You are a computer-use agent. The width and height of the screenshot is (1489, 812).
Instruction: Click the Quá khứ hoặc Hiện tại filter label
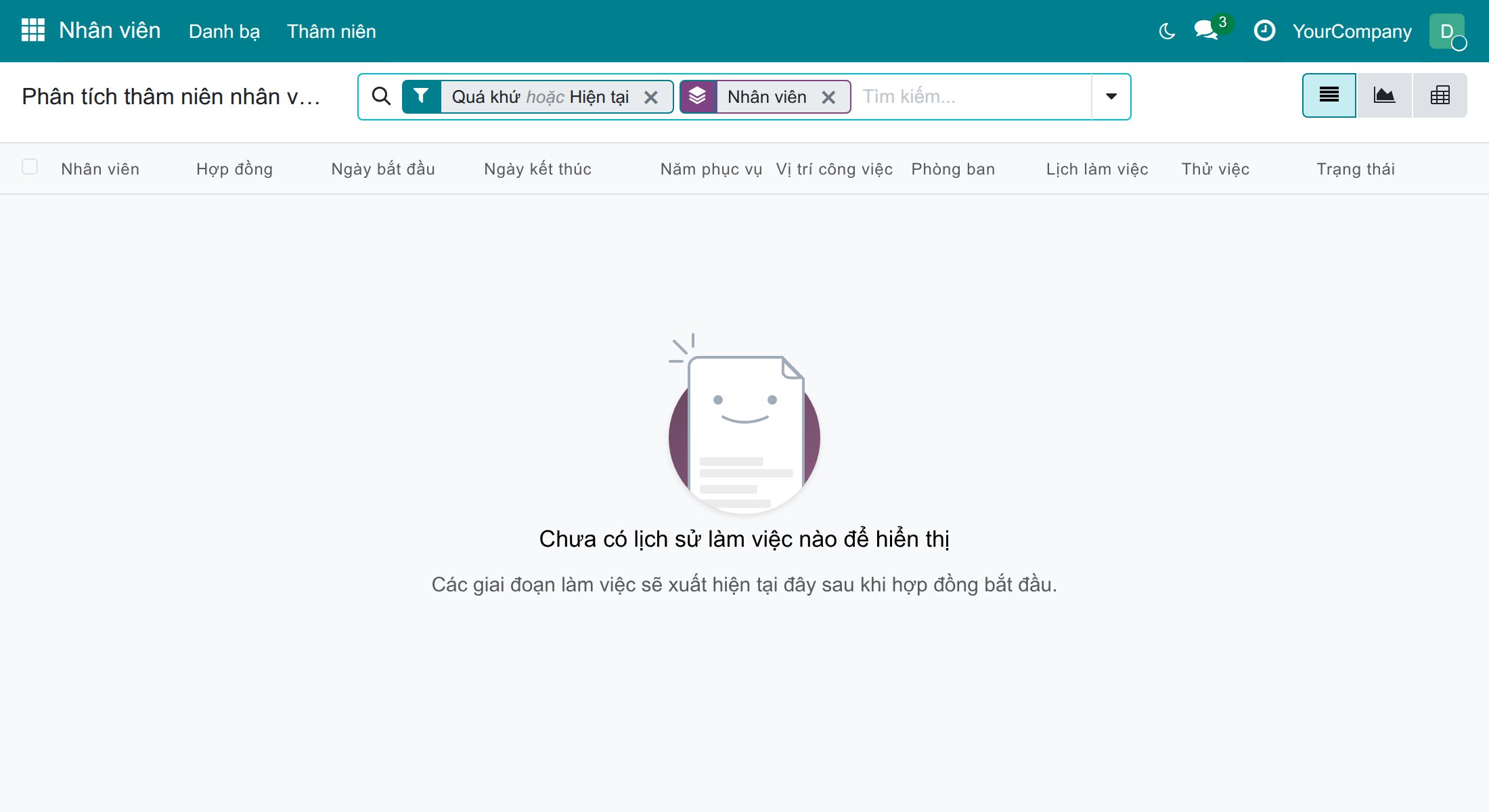point(540,97)
